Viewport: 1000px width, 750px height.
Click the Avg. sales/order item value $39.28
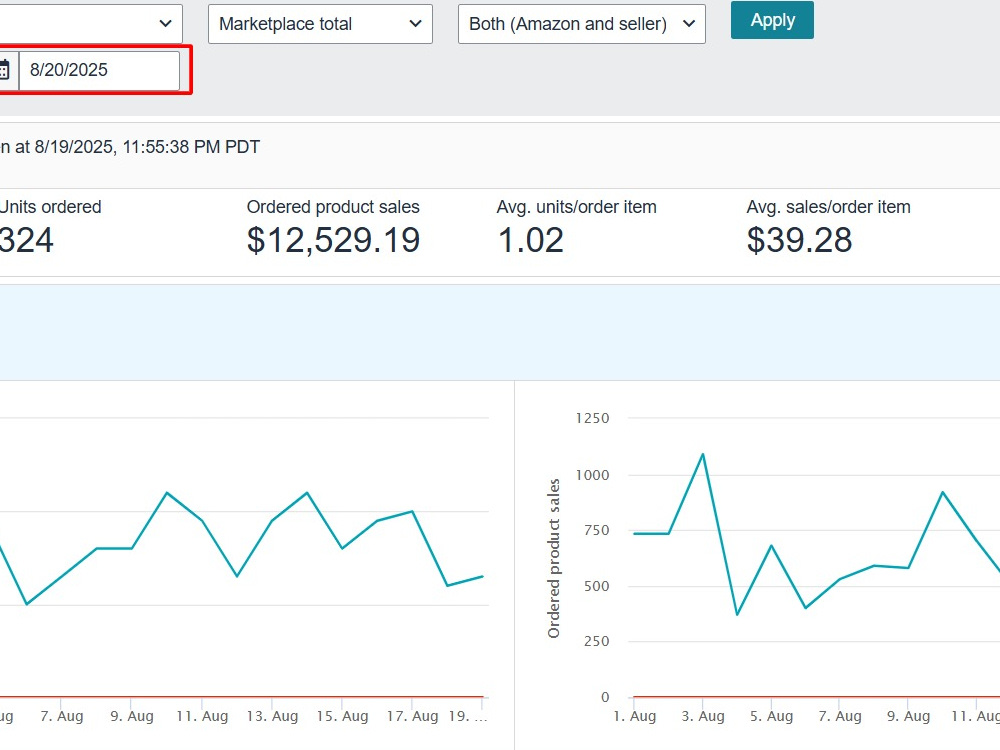coord(799,240)
